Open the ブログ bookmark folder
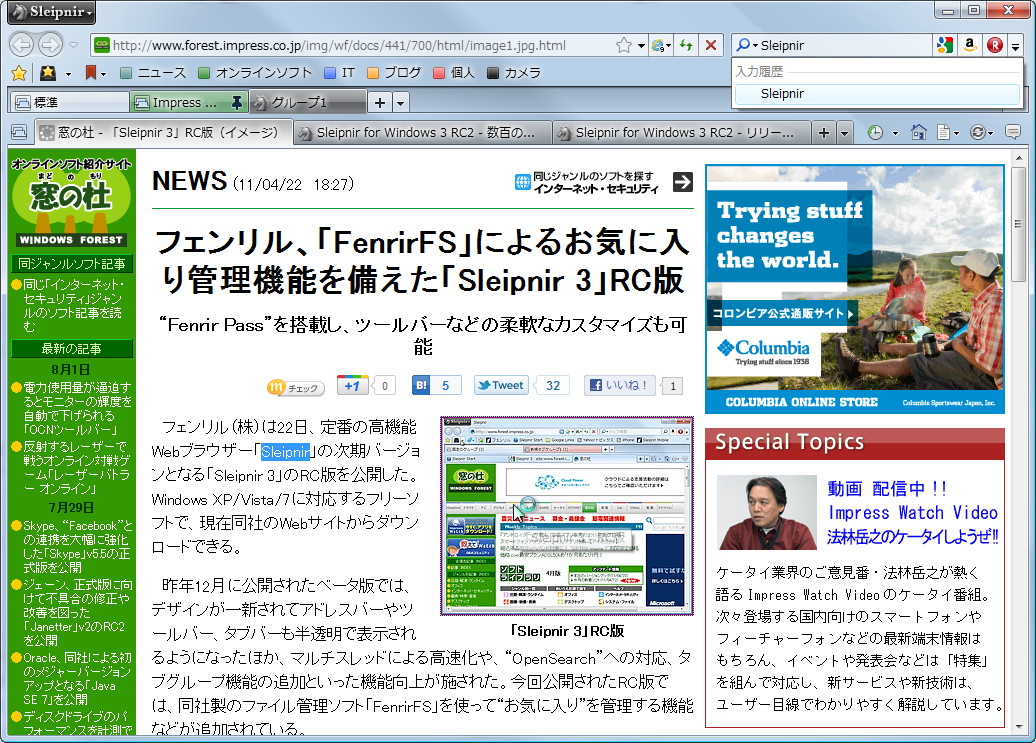 (x=394, y=73)
